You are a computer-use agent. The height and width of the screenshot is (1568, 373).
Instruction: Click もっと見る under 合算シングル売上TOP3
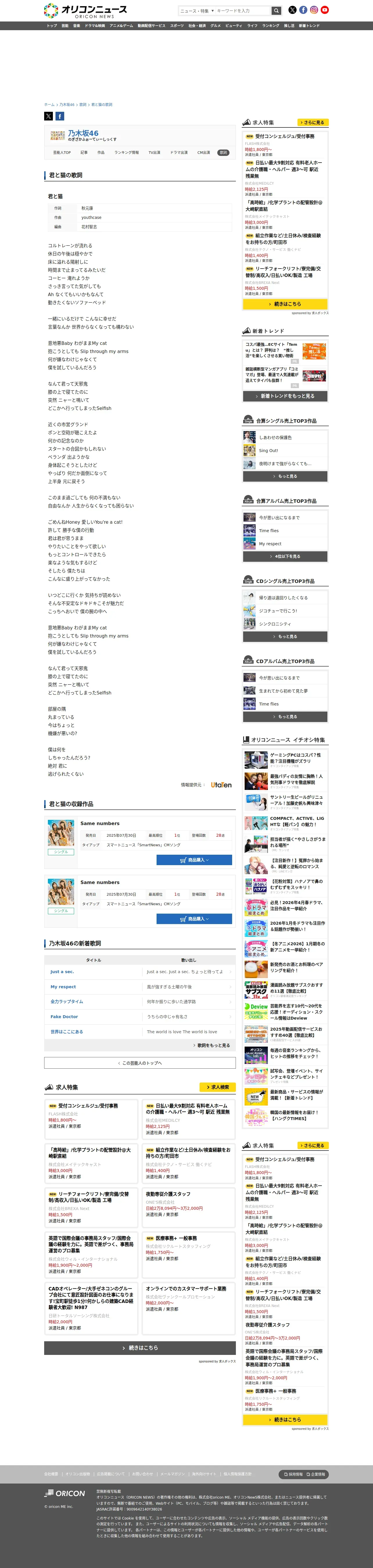coord(285,476)
